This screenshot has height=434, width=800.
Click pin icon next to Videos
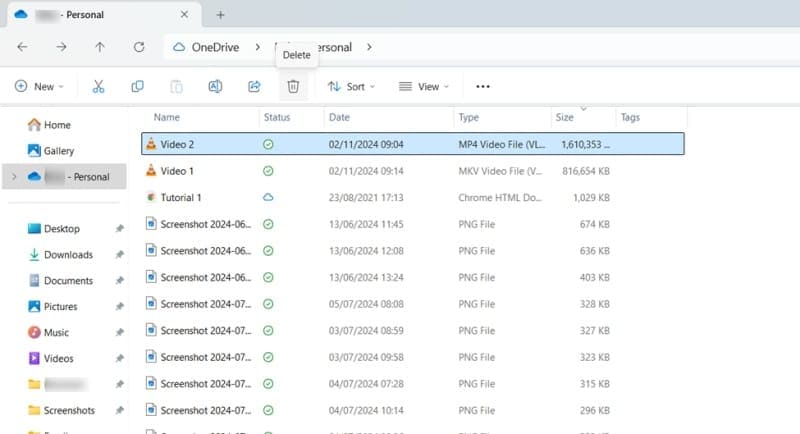(119, 359)
